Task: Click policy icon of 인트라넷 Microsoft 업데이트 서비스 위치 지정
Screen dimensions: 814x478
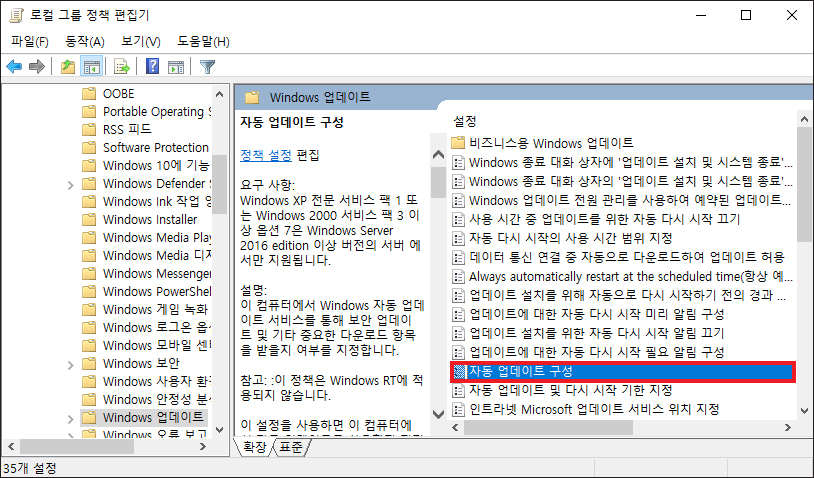Action: click(x=458, y=409)
